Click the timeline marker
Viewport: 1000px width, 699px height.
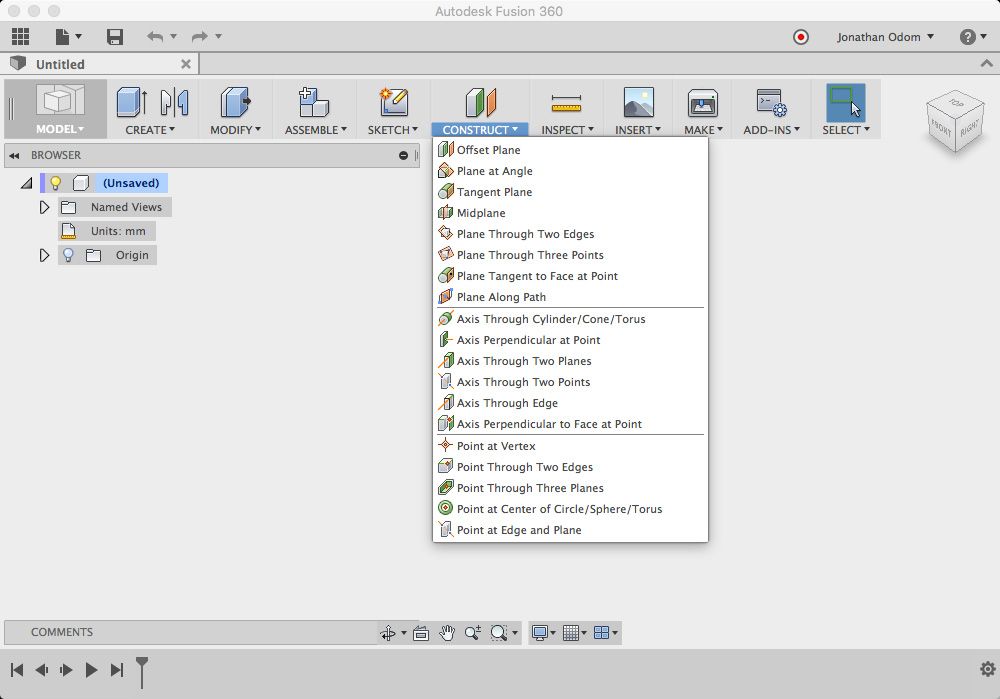[x=142, y=672]
